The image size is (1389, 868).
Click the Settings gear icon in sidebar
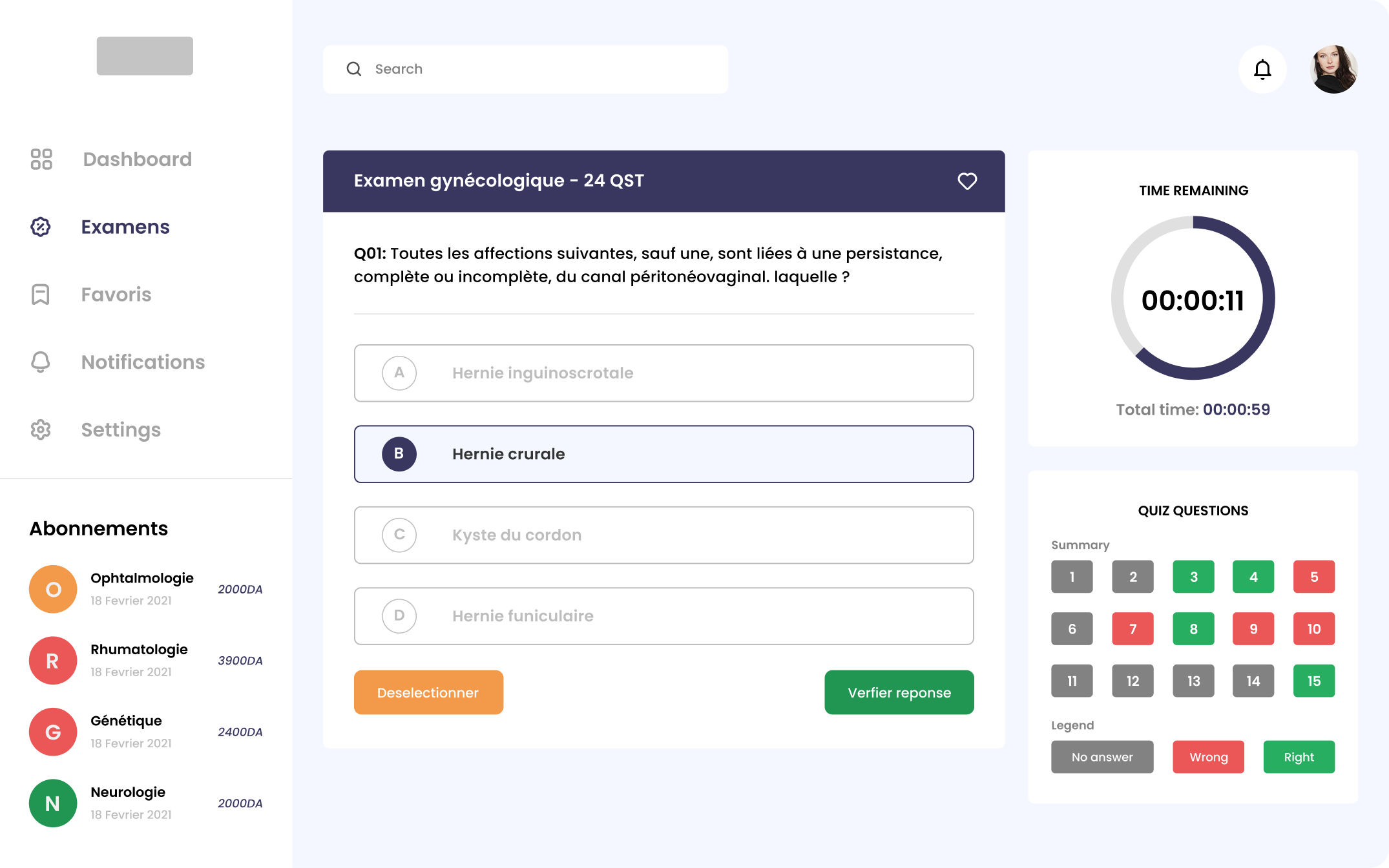(41, 429)
